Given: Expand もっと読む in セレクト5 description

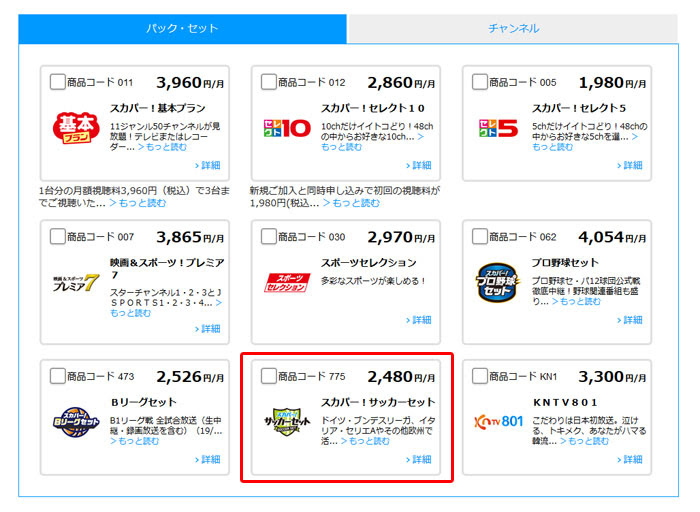Looking at the screenshot, I should point(553,147).
